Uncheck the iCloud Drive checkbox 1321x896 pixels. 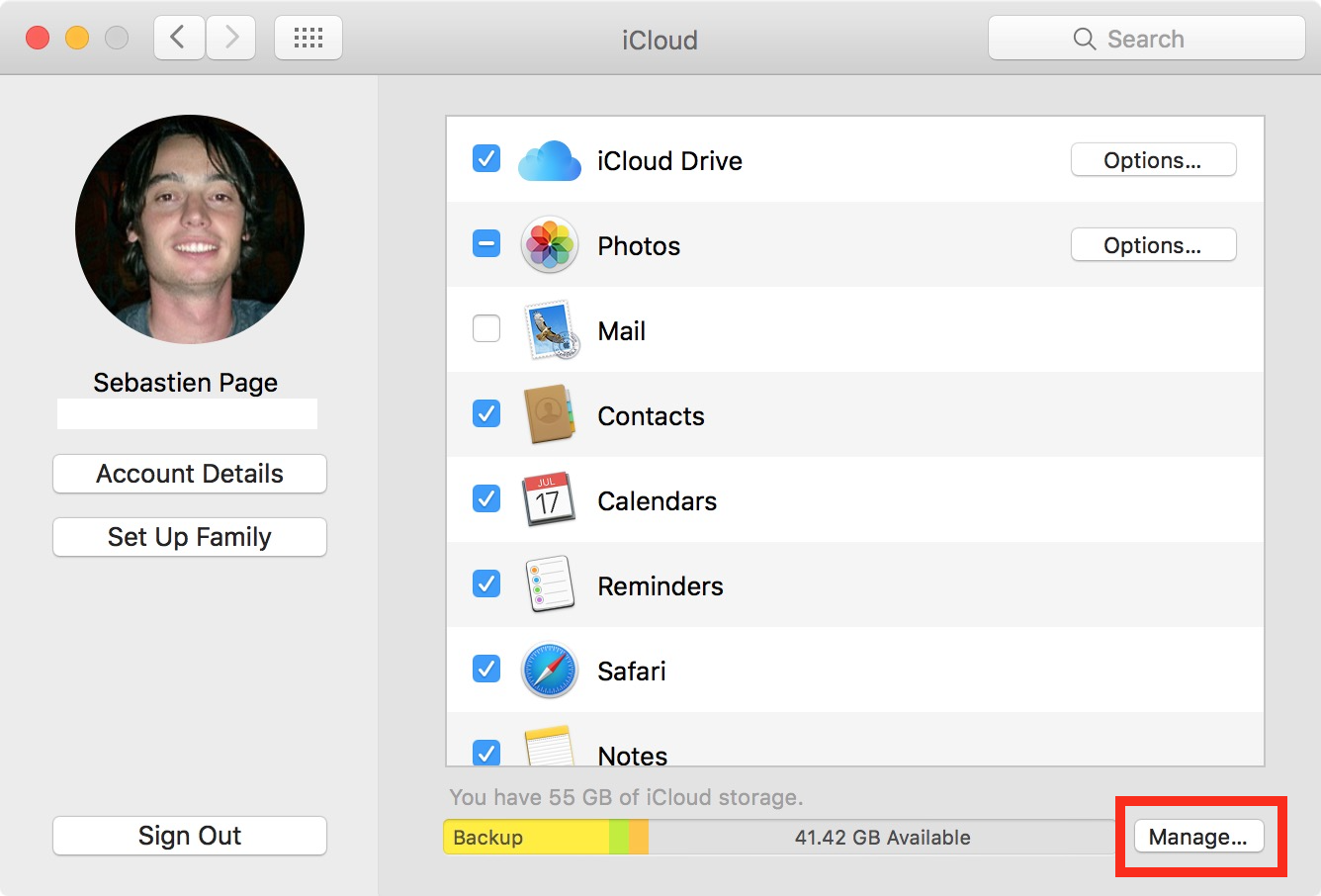pyautogui.click(x=486, y=158)
